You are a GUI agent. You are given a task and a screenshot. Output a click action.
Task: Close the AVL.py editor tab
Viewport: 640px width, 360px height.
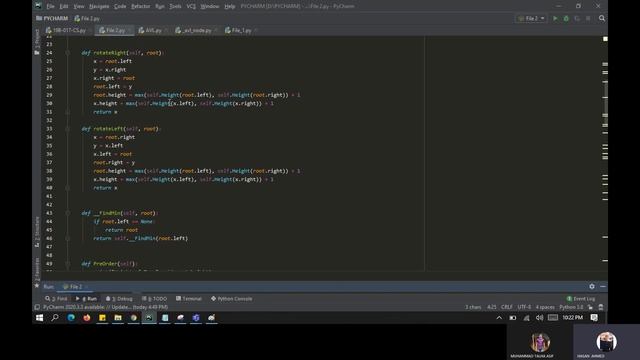click(166, 31)
